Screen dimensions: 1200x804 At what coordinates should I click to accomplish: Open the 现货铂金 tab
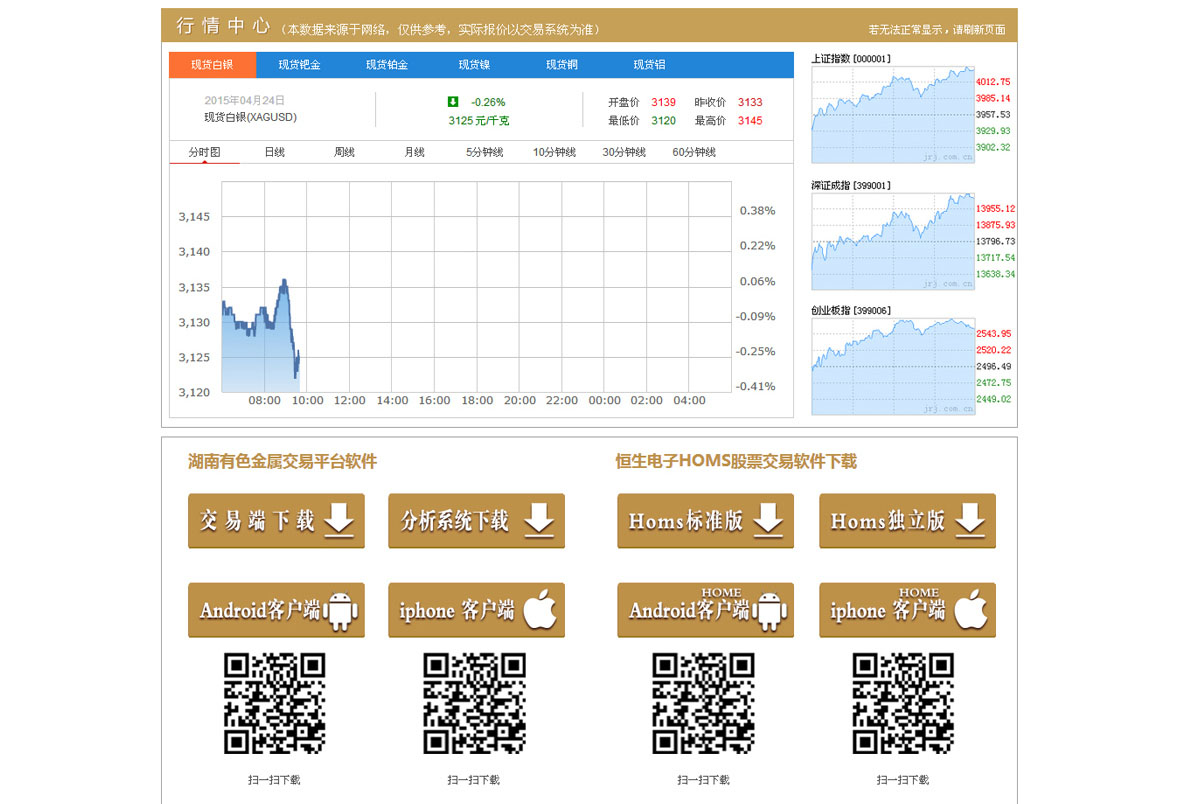point(387,65)
